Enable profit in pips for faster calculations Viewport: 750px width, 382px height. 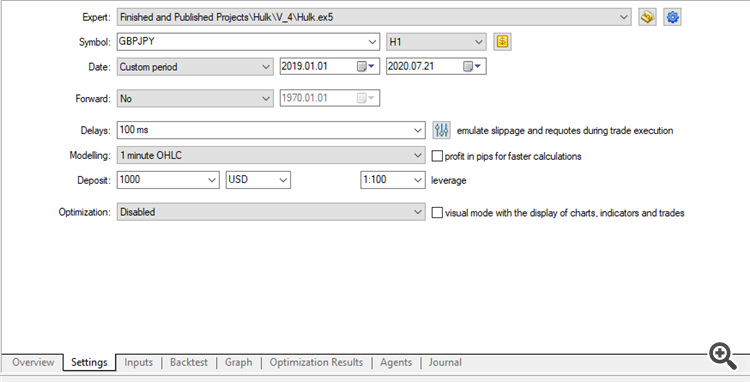click(437, 156)
